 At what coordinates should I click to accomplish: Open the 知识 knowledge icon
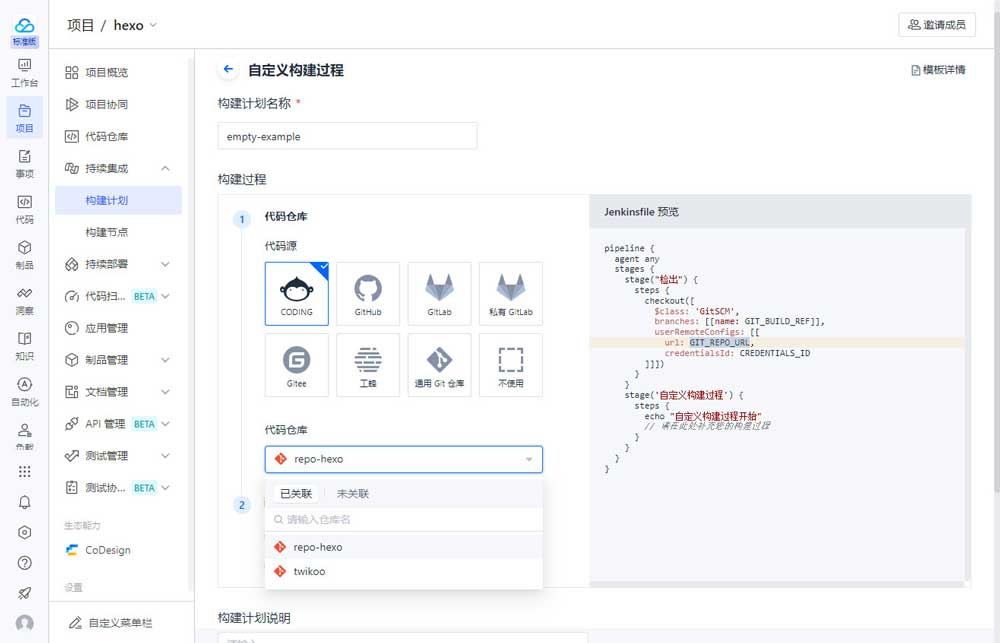pos(24,346)
